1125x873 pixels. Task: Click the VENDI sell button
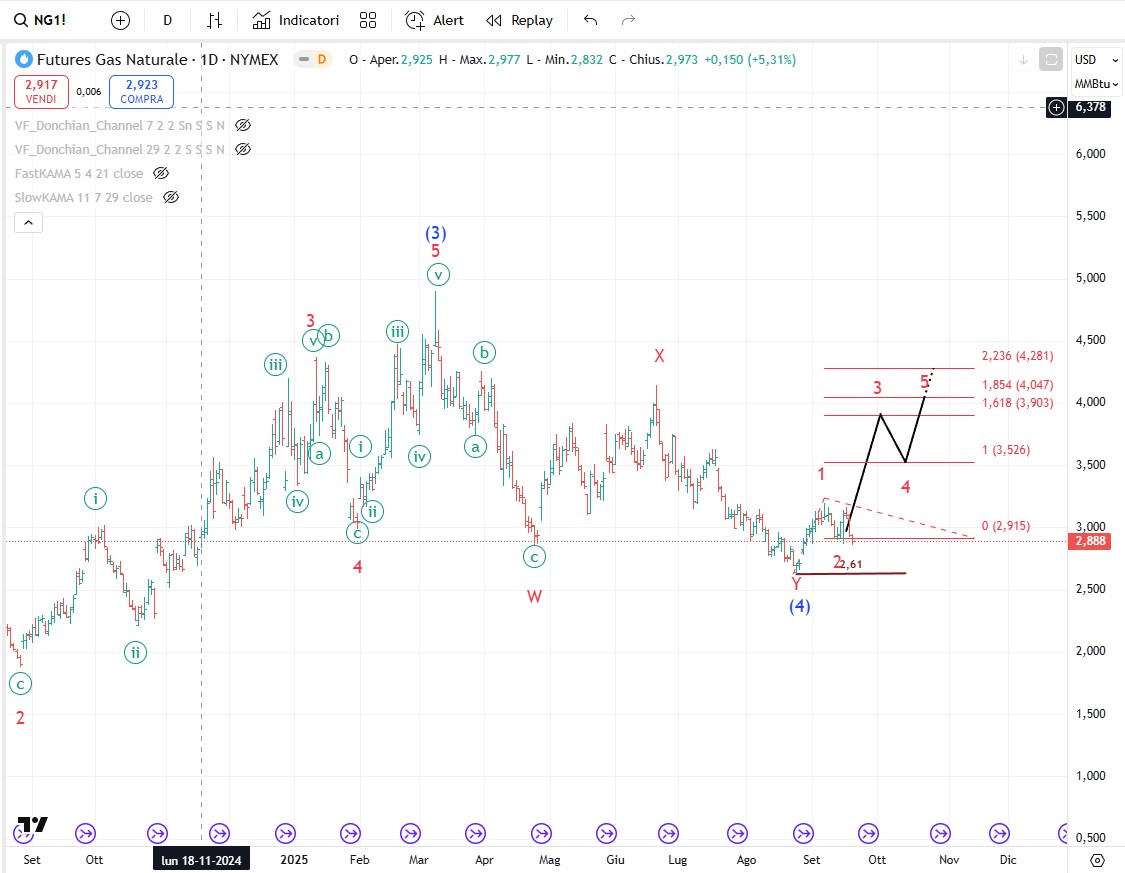click(41, 92)
